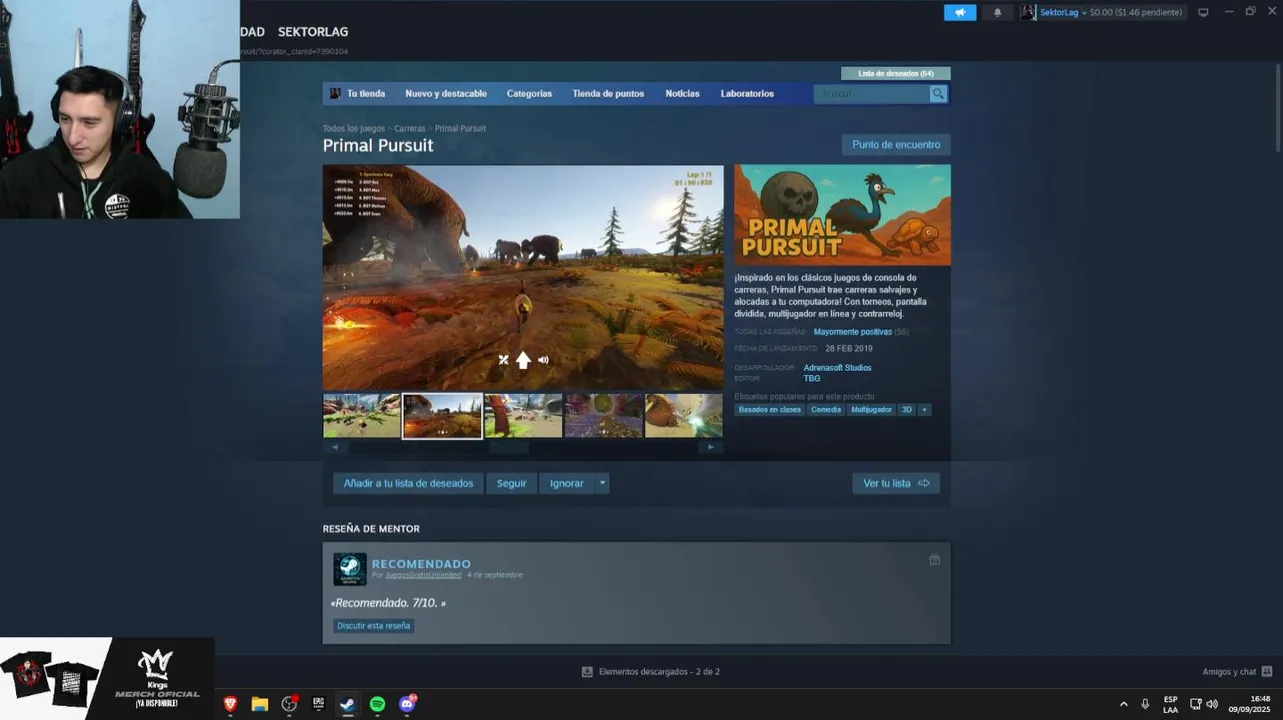Open Discord from the taskbar
Image resolution: width=1283 pixels, height=720 pixels.
click(x=406, y=704)
